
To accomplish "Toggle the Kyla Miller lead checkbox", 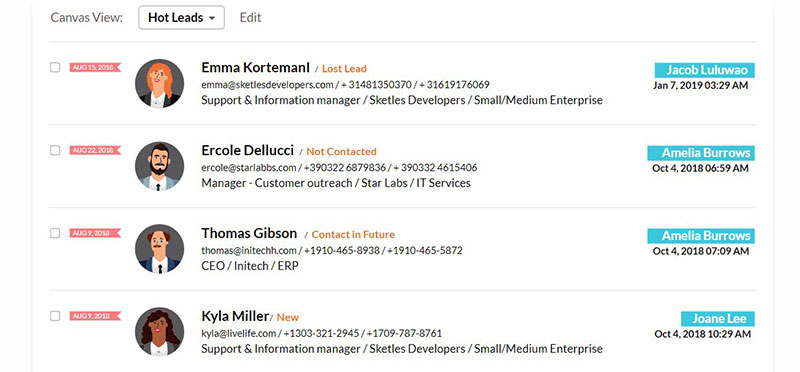I will click(x=55, y=316).
